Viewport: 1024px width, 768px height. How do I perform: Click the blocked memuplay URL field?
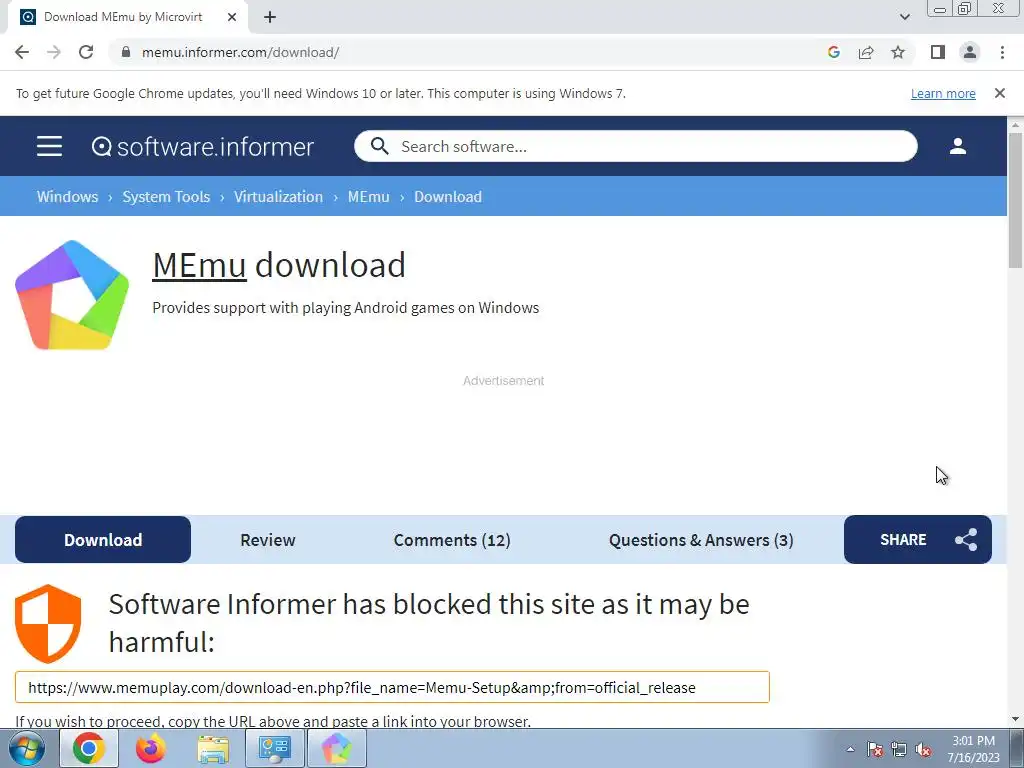(x=392, y=687)
